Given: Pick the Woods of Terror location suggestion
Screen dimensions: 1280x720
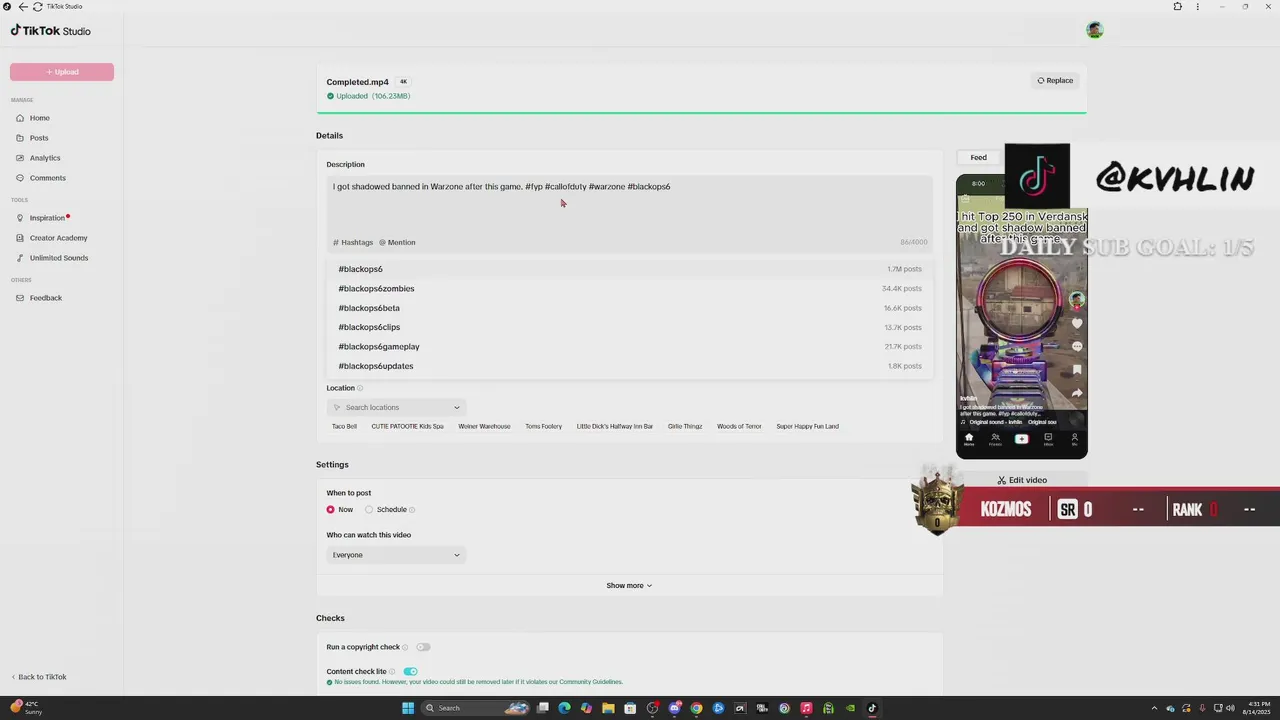Looking at the screenshot, I should (x=739, y=427).
